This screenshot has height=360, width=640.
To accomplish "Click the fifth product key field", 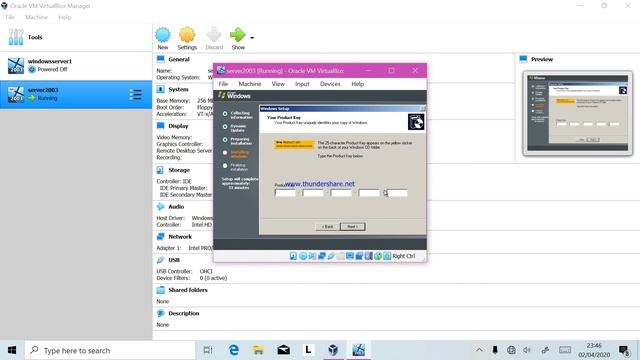I will [x=397, y=193].
